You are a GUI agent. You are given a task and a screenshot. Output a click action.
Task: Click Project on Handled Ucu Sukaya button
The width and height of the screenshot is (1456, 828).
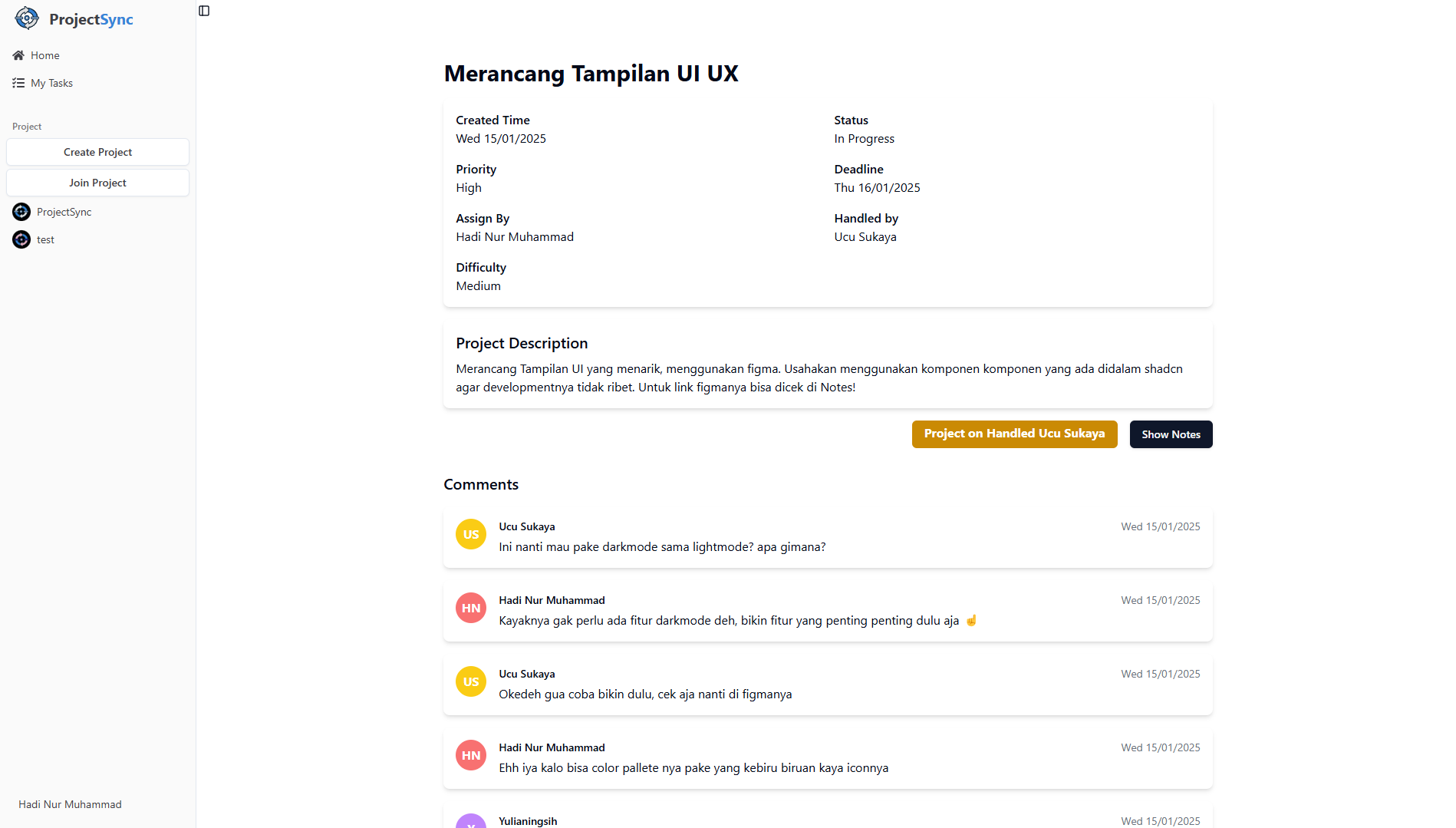(1014, 434)
